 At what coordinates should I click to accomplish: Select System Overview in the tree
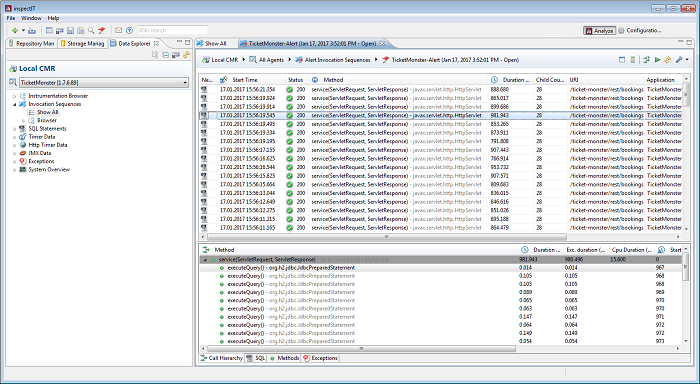(49, 169)
